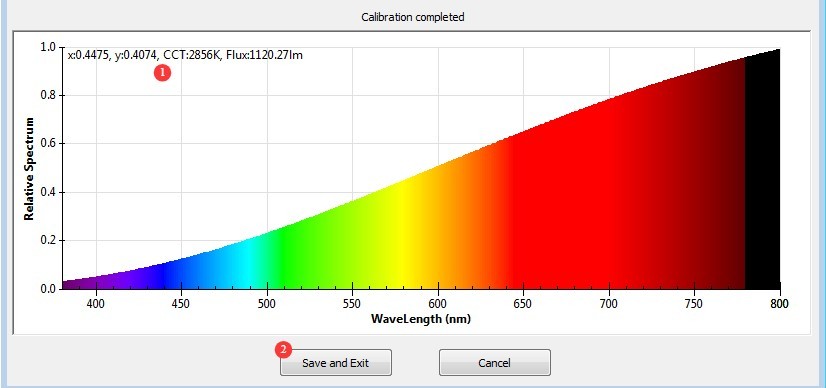This screenshot has width=826, height=388.
Task: Click the 1.0 relative spectrum tick label
Action: tap(48, 47)
